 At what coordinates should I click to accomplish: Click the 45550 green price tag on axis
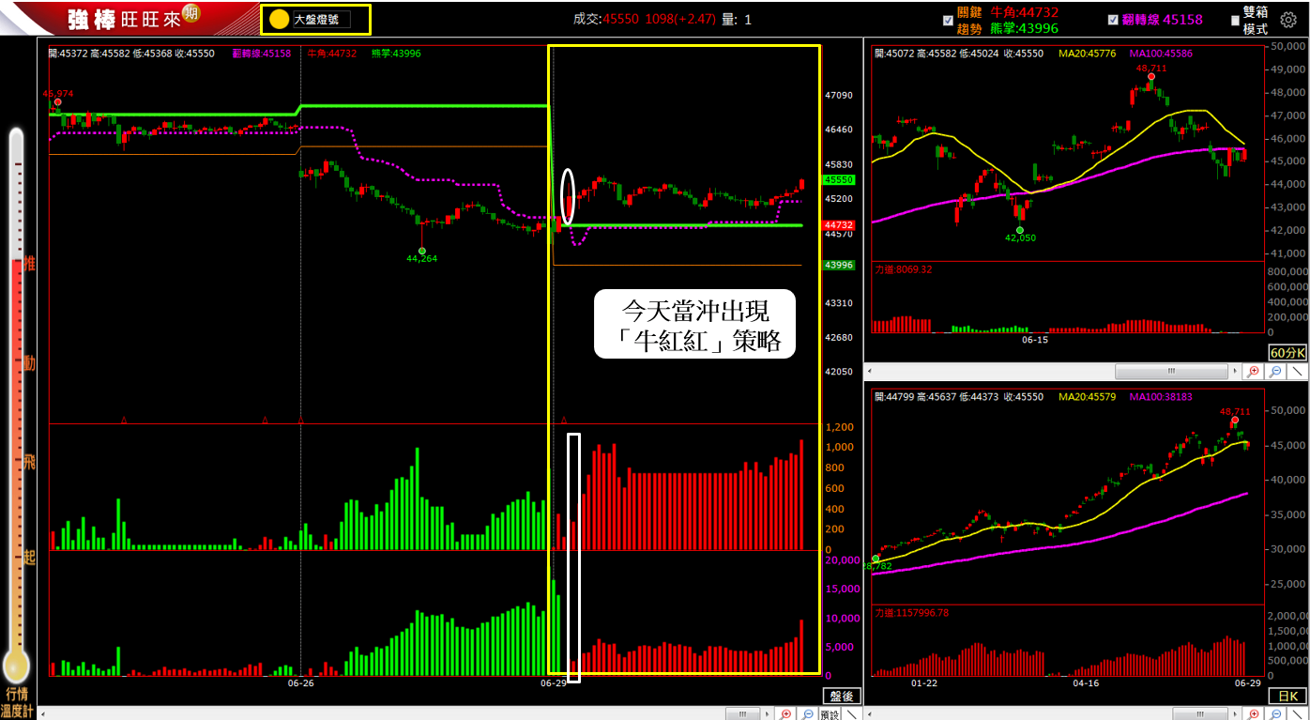837,180
